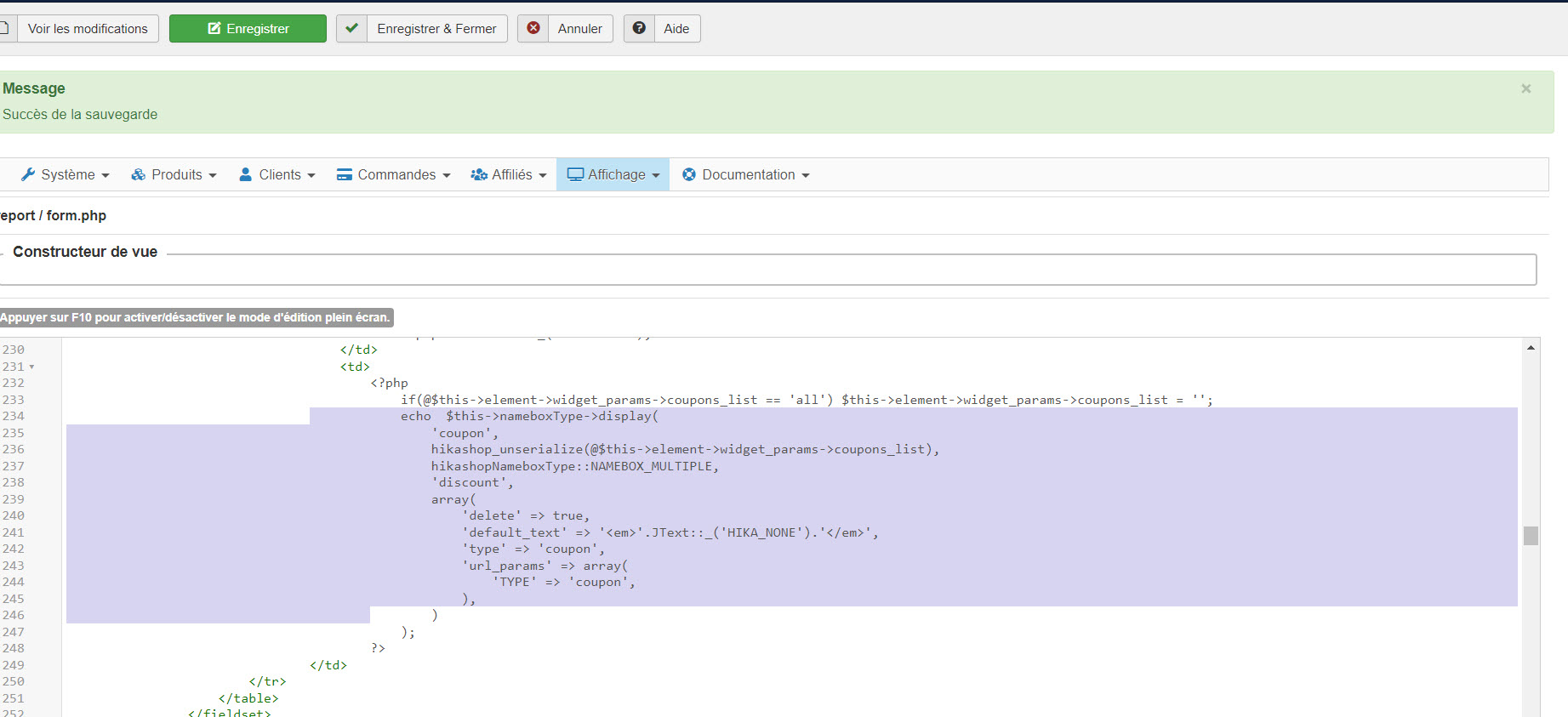Open the Commandes menu
This screenshot has height=717, width=1568.
pos(396,174)
